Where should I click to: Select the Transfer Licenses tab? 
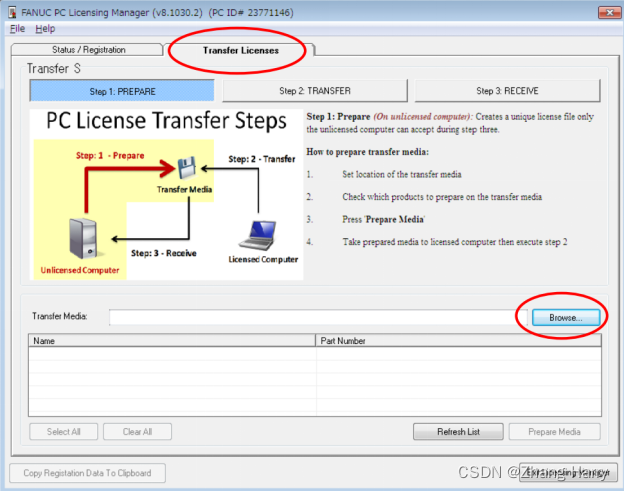coord(240,50)
